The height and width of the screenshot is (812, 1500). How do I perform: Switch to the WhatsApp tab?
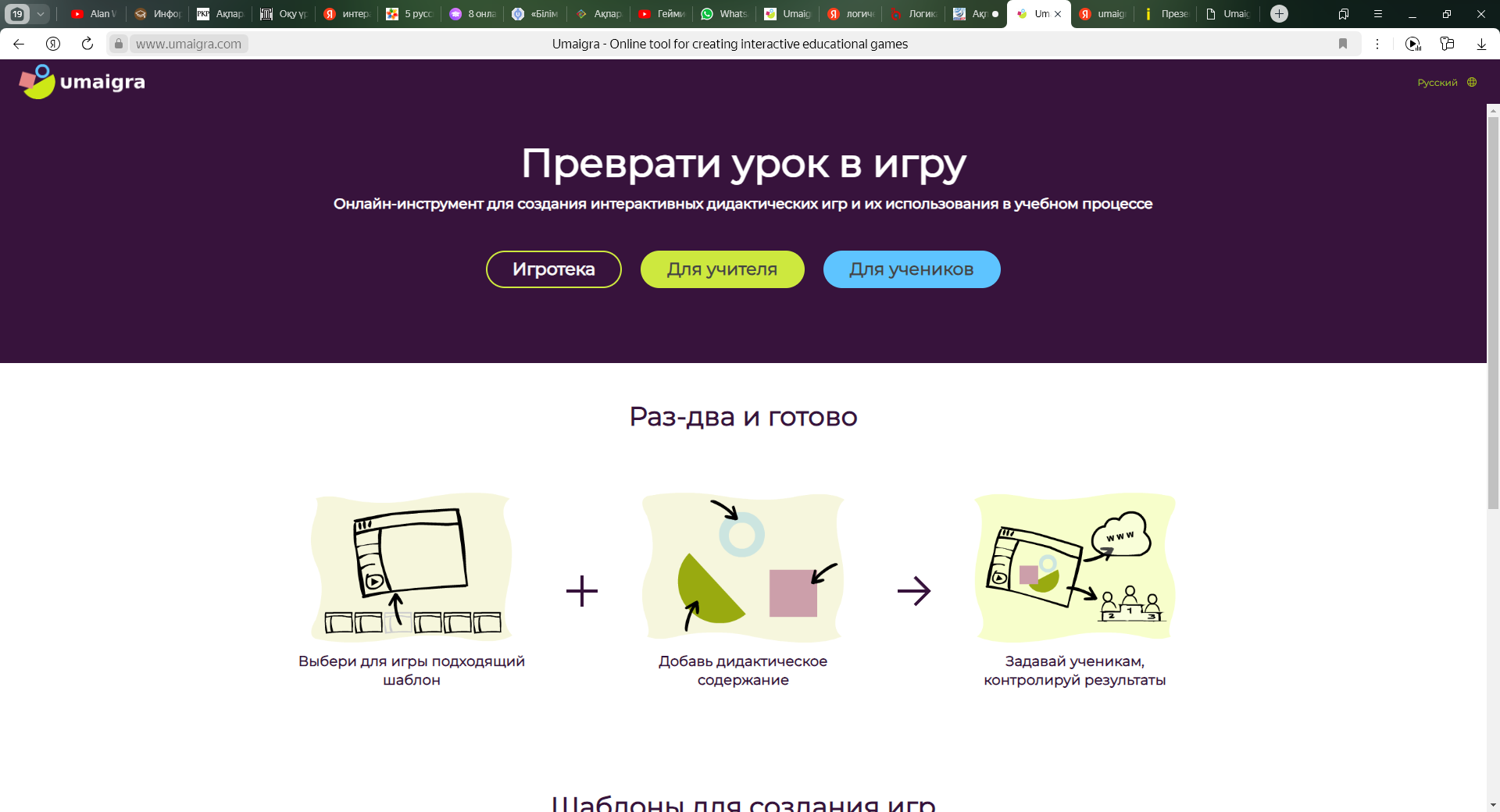(x=725, y=13)
